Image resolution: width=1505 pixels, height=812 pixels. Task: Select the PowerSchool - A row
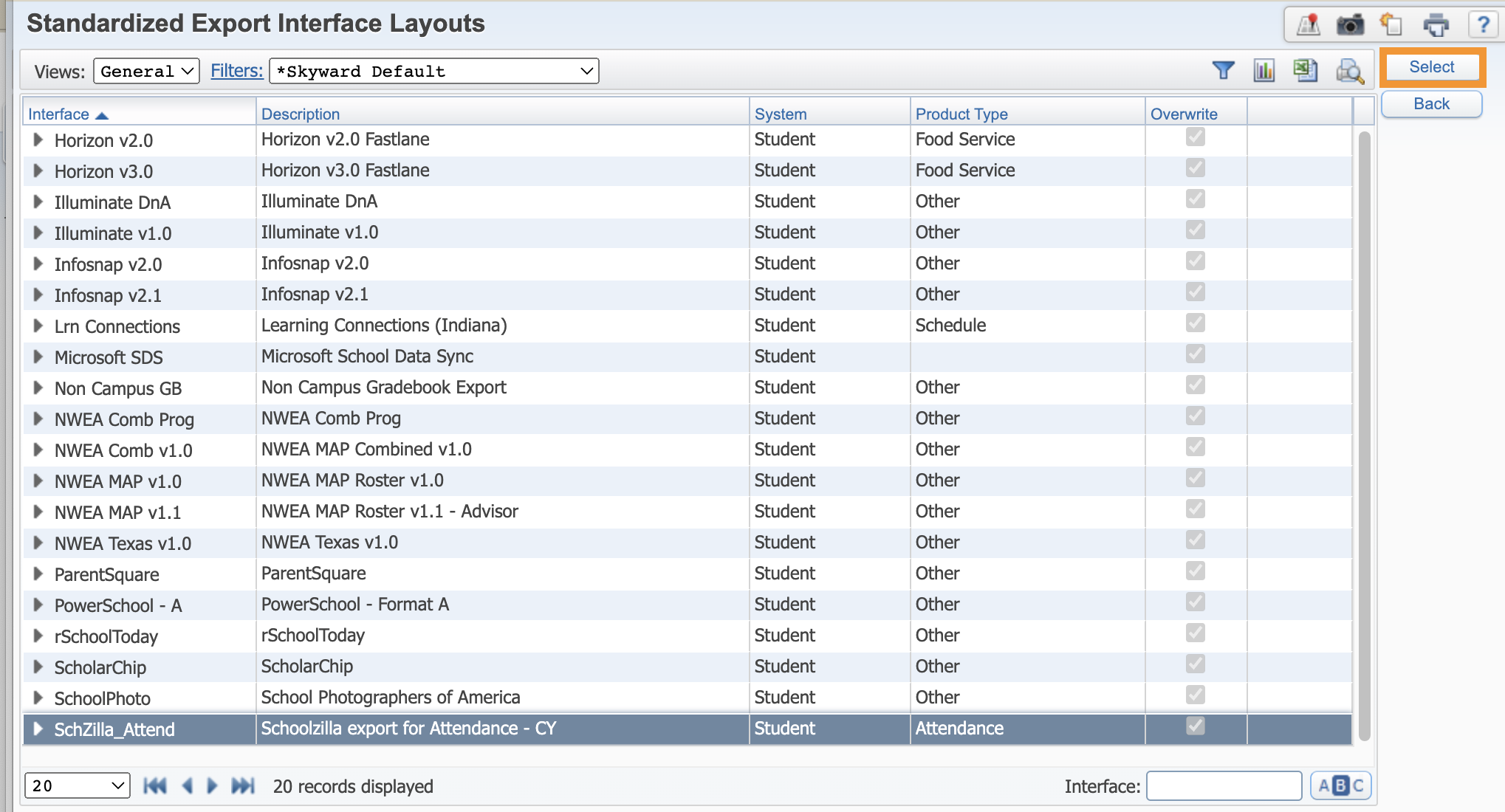point(687,605)
